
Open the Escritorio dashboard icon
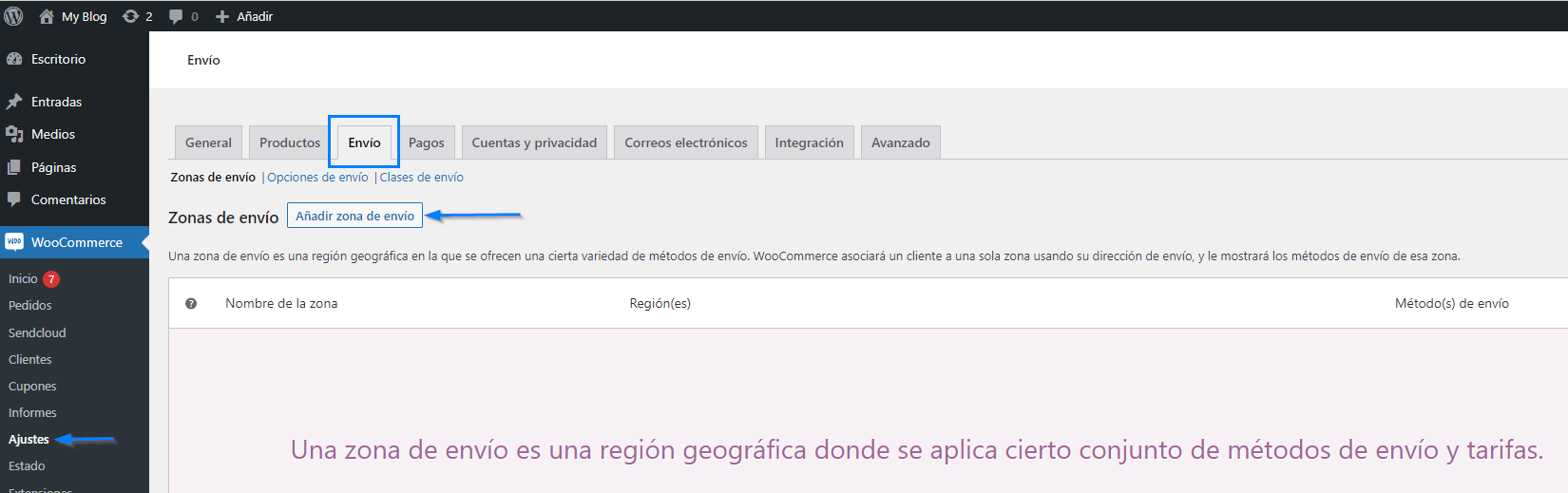point(14,59)
